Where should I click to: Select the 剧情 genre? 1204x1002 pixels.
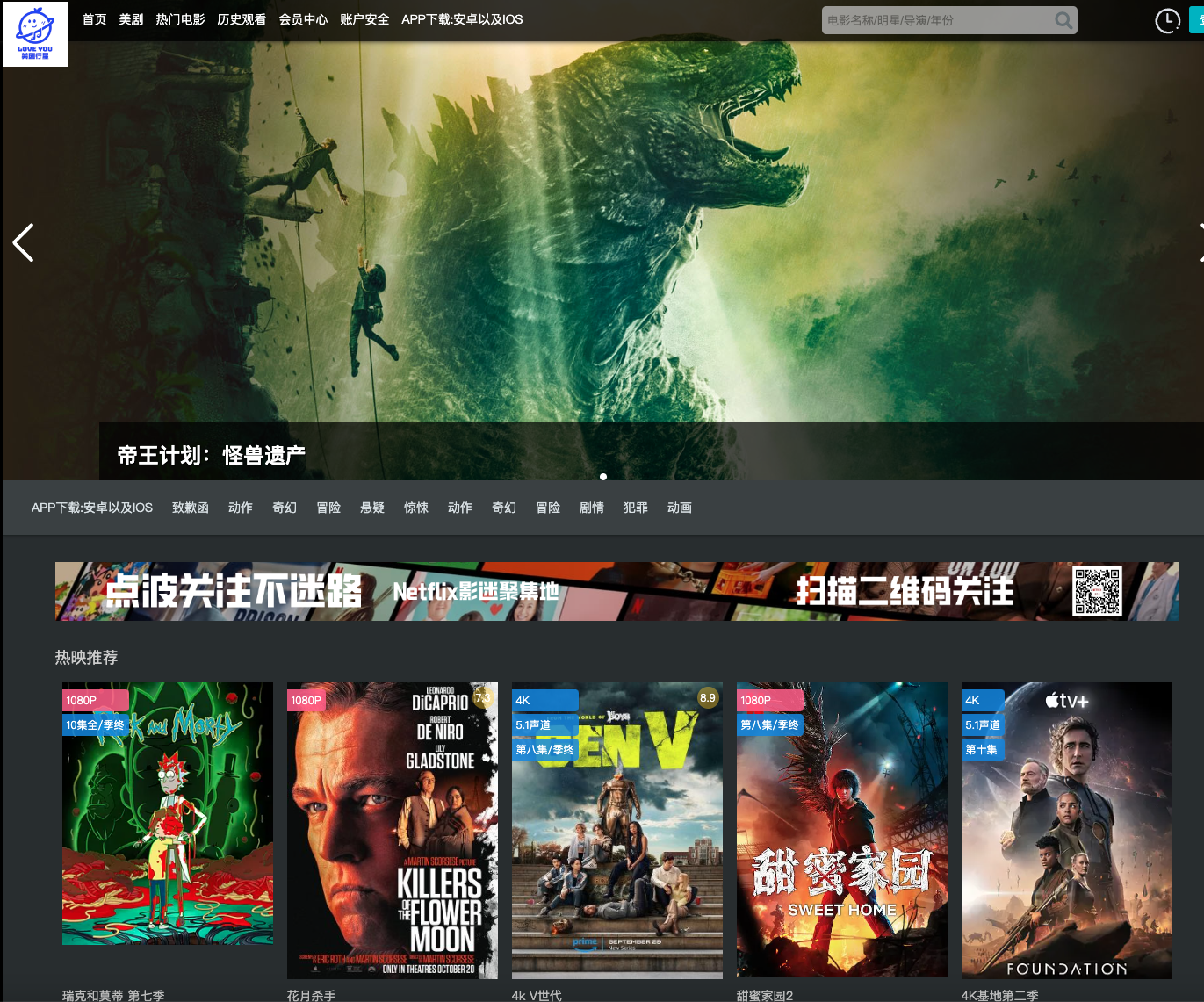pos(592,508)
